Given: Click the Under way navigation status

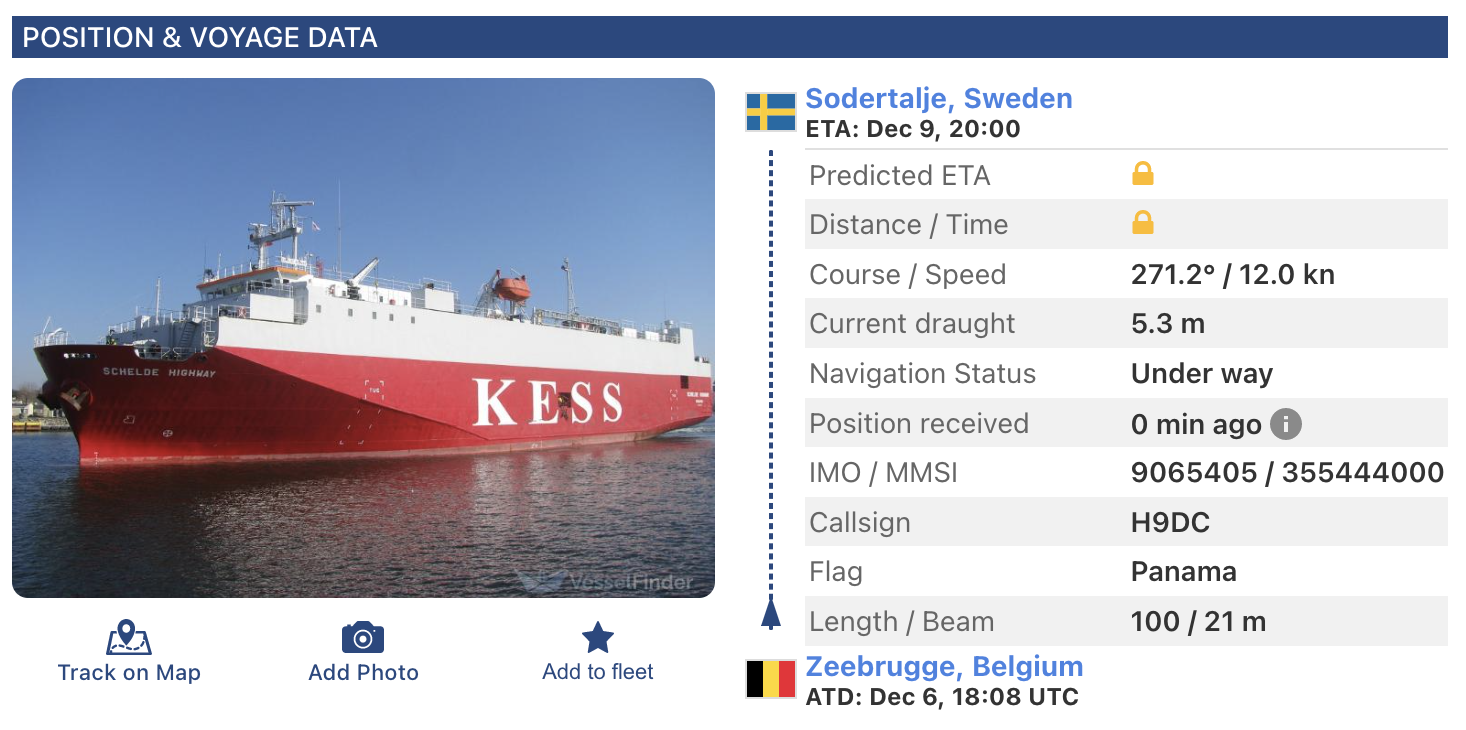Looking at the screenshot, I should [x=1201, y=374].
